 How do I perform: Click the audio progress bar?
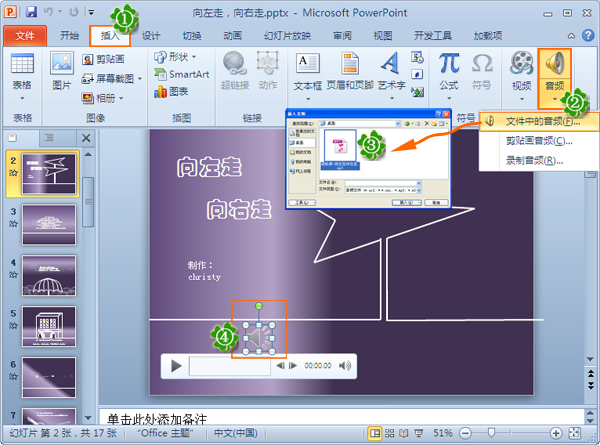point(230,366)
